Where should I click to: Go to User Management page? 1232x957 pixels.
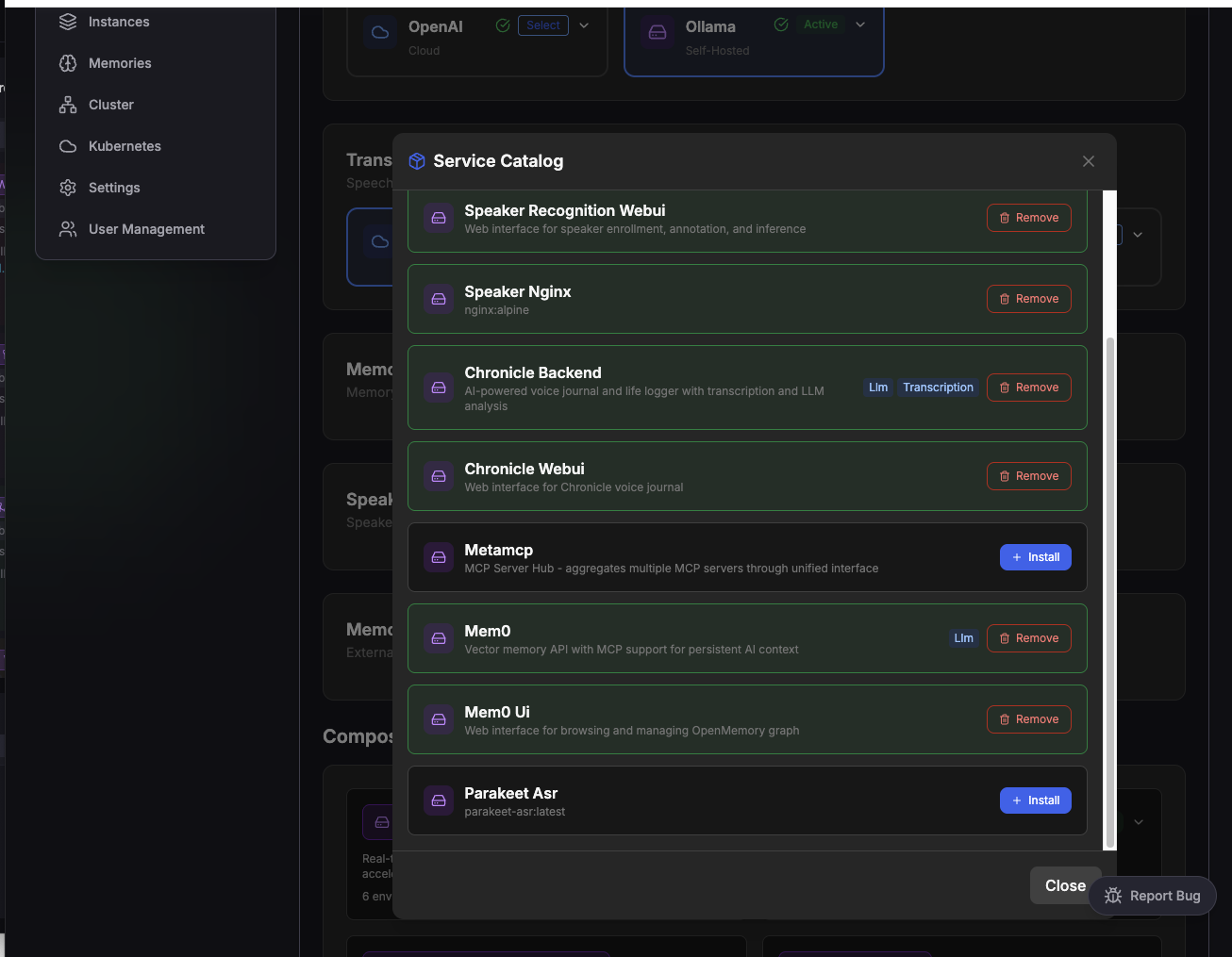146,229
